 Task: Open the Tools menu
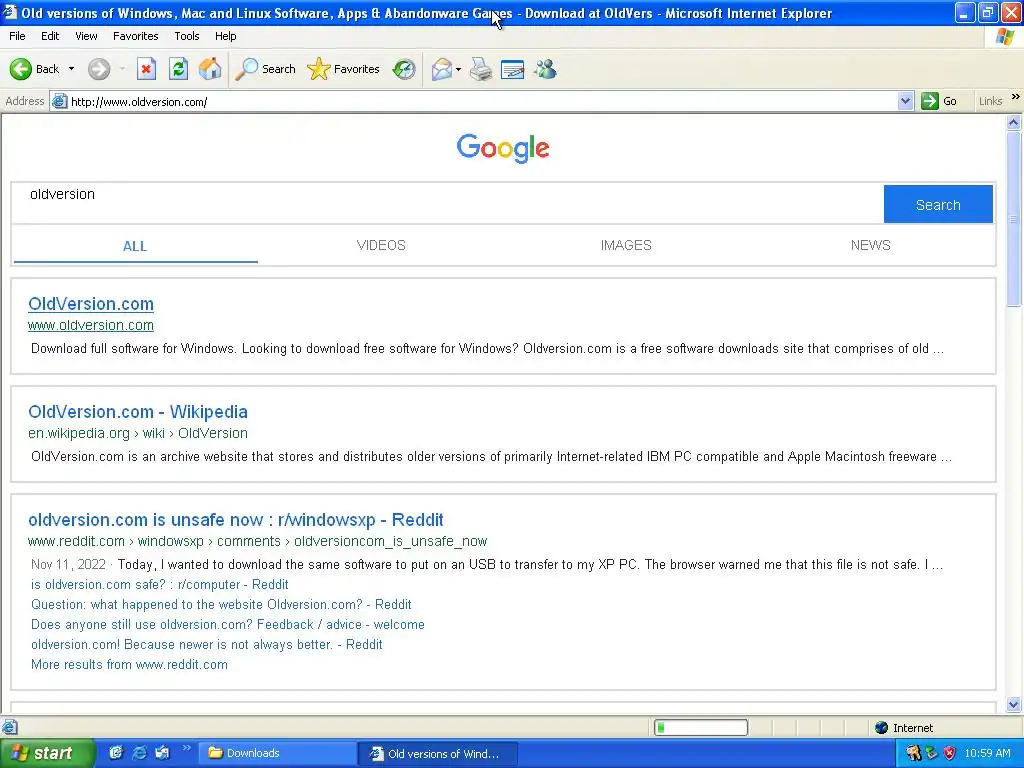[187, 36]
